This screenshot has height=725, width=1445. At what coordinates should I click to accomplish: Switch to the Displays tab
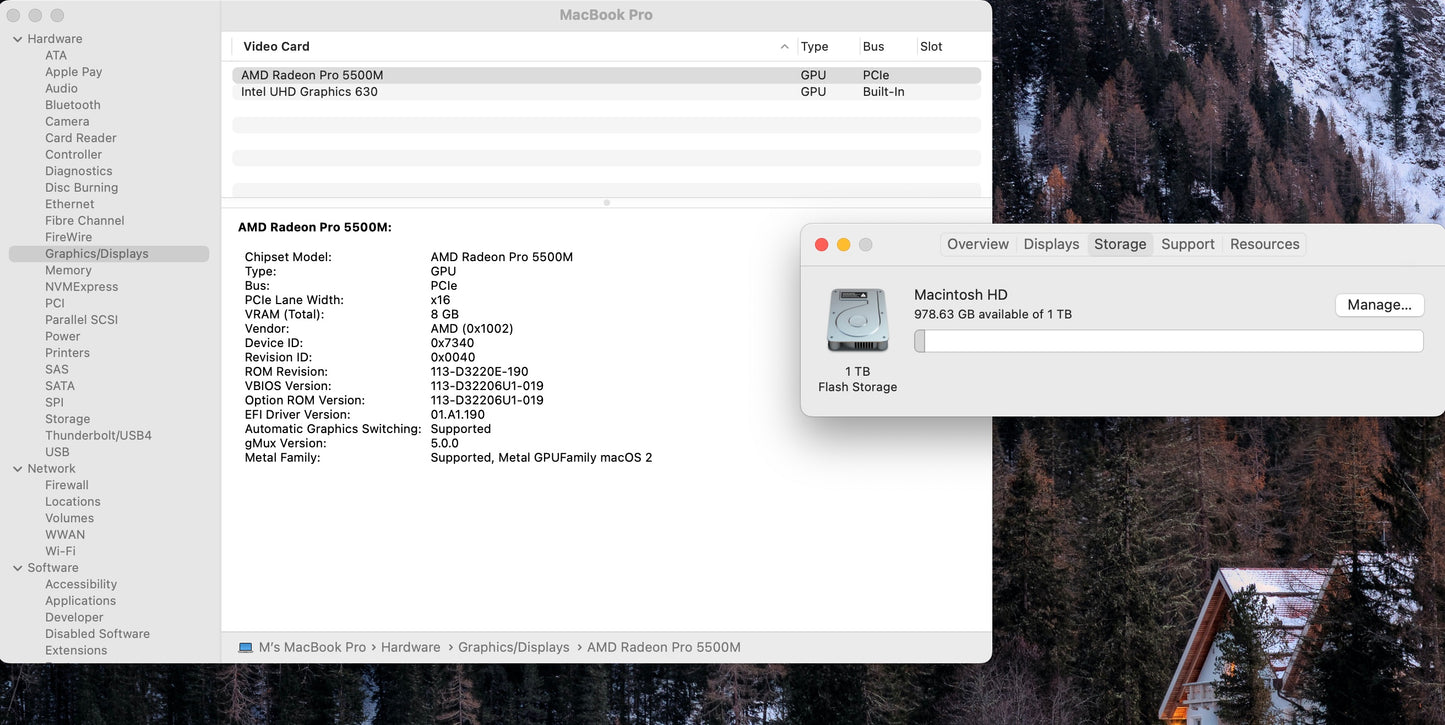click(x=1051, y=244)
